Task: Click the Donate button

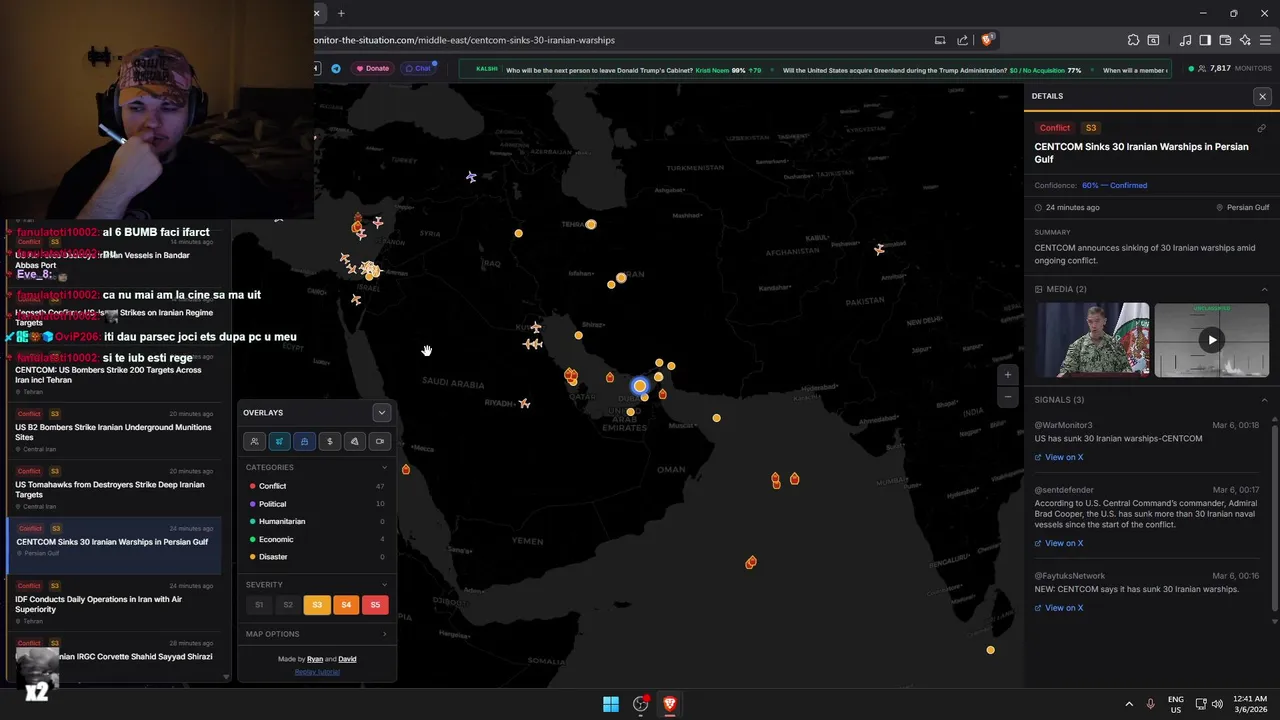Action: pos(373,68)
